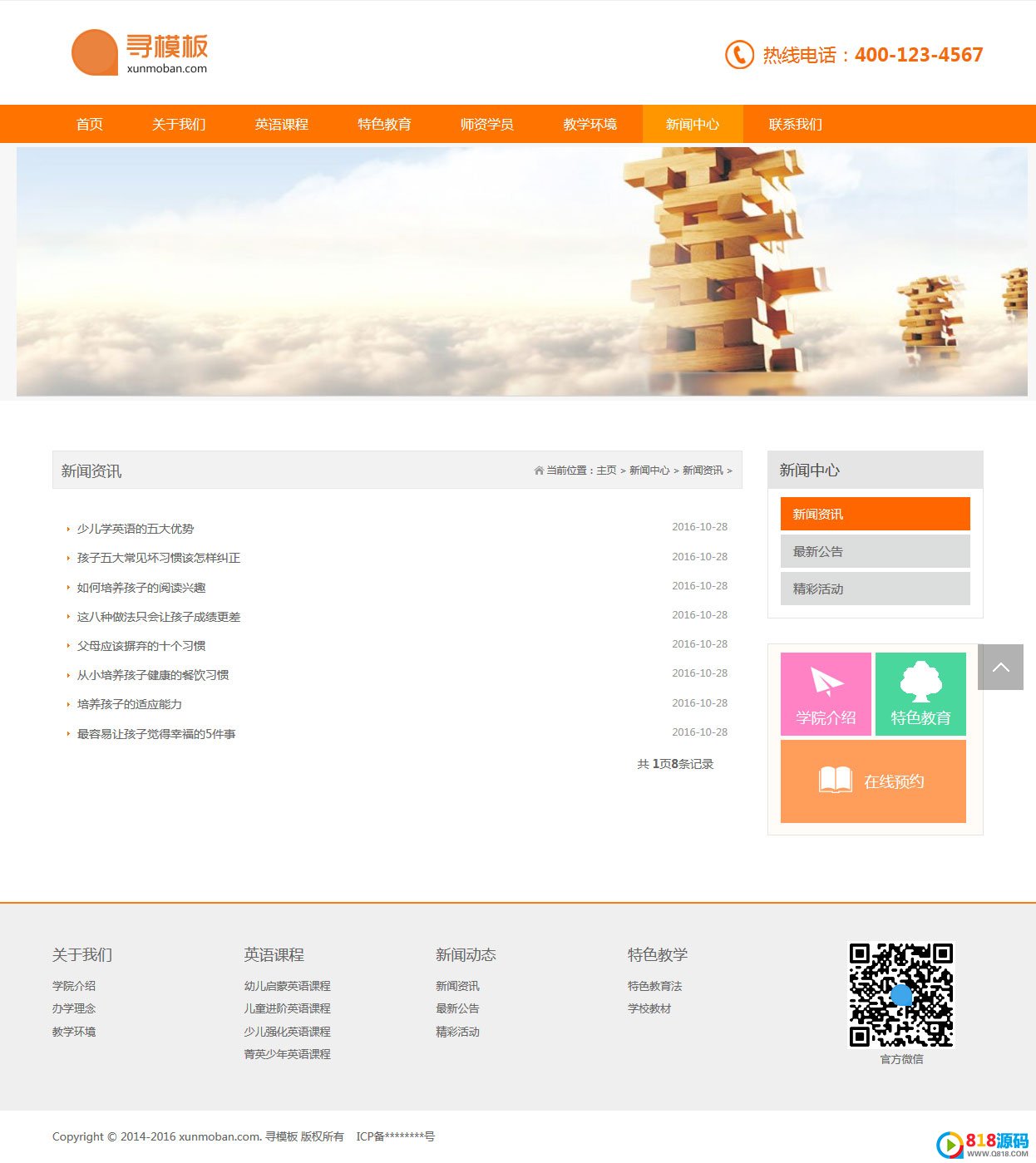Click the home icon in breadcrumb
Image resolution: width=1036 pixels, height=1163 pixels.
pos(539,471)
